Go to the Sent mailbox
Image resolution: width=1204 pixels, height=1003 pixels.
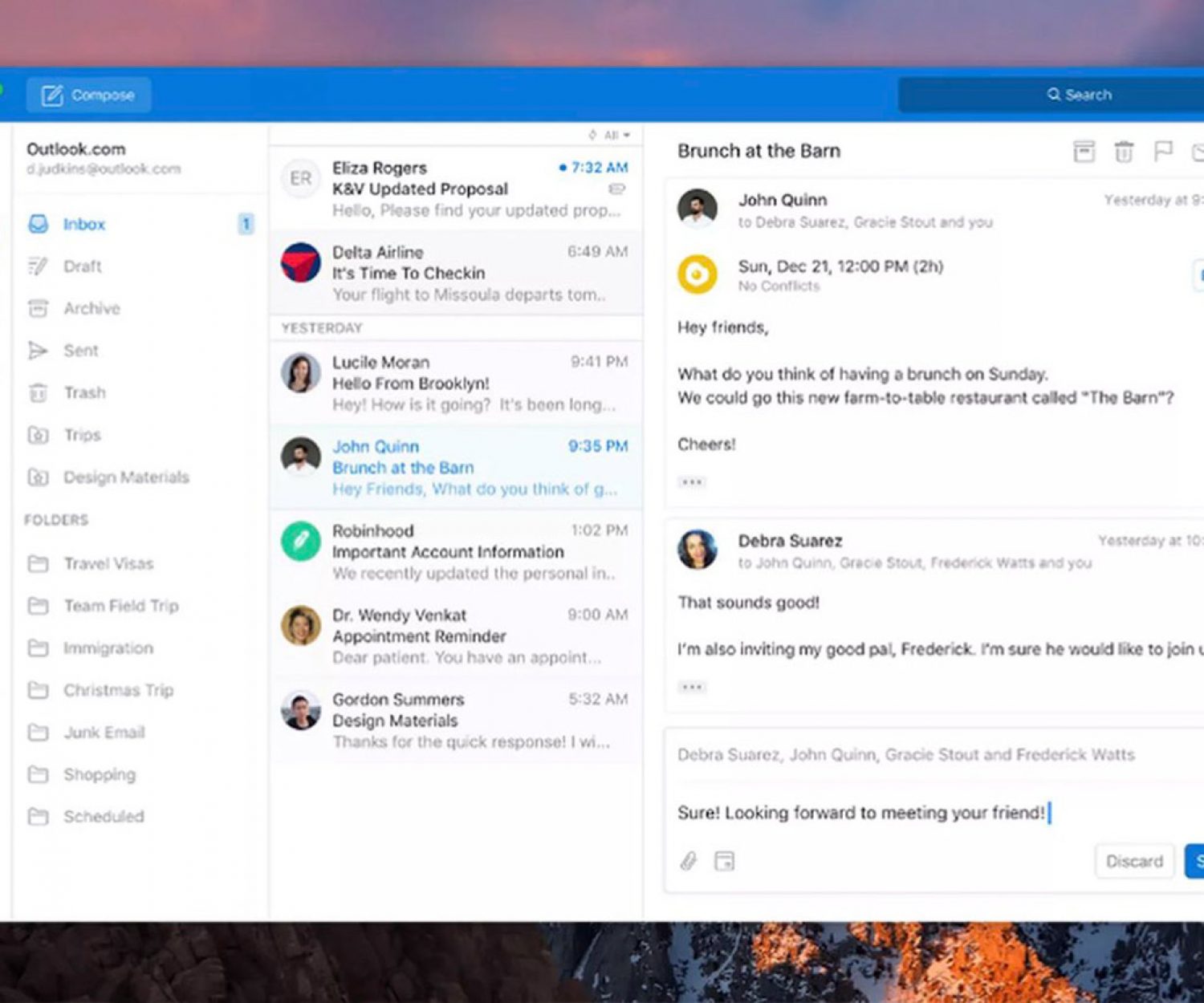pyautogui.click(x=80, y=351)
